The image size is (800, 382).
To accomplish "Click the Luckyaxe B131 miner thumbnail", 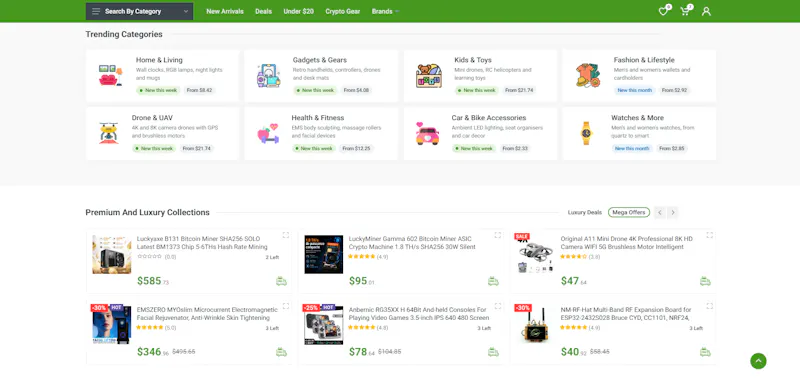I will (112, 254).
